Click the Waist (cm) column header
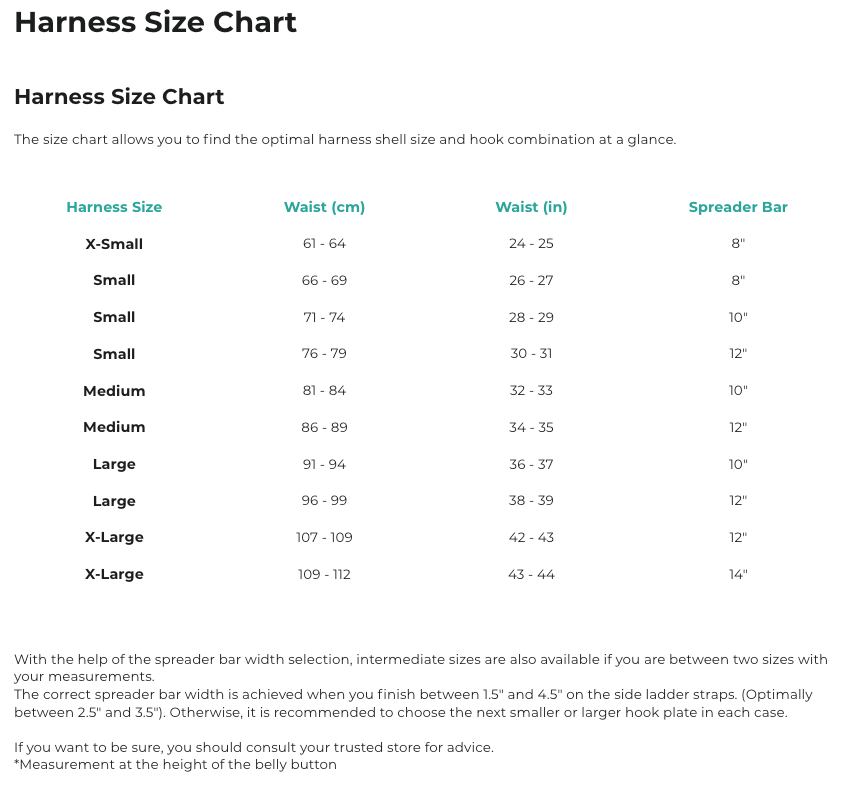This screenshot has width=845, height=808. (x=324, y=207)
